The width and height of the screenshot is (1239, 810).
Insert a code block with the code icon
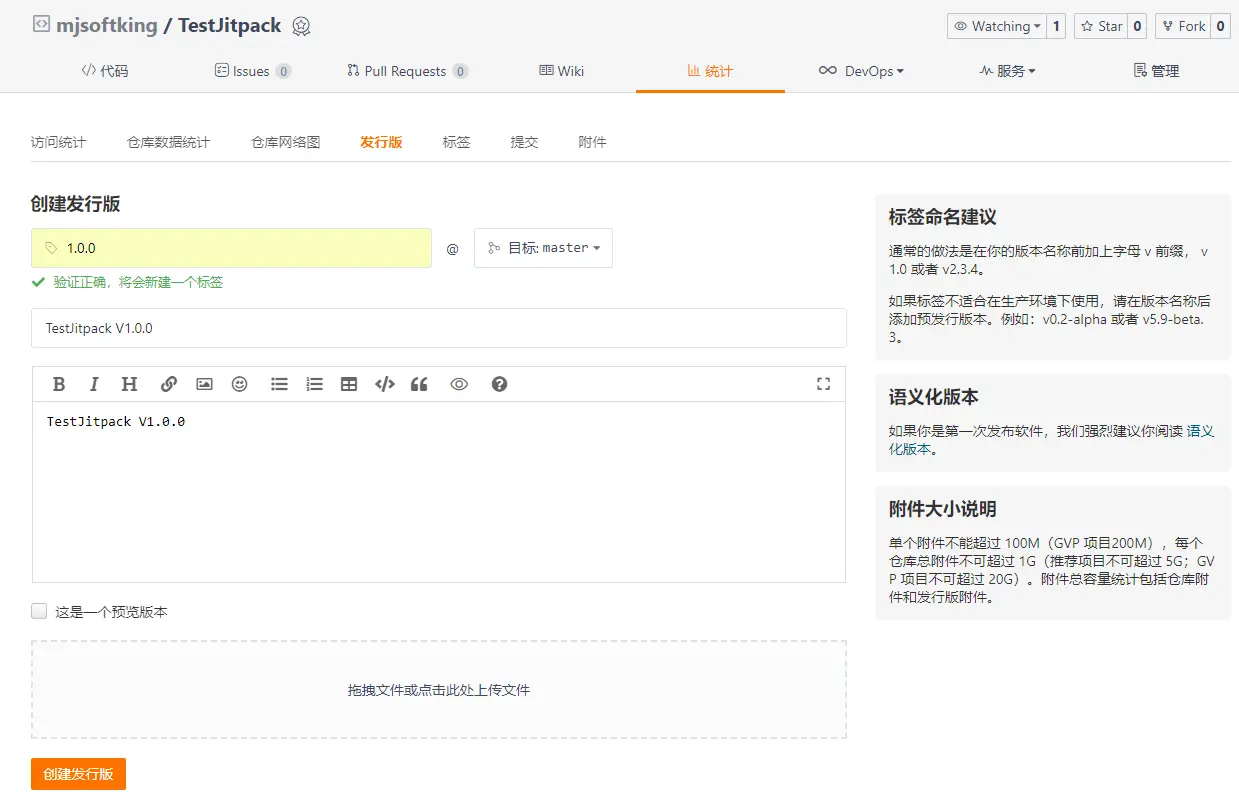384,384
